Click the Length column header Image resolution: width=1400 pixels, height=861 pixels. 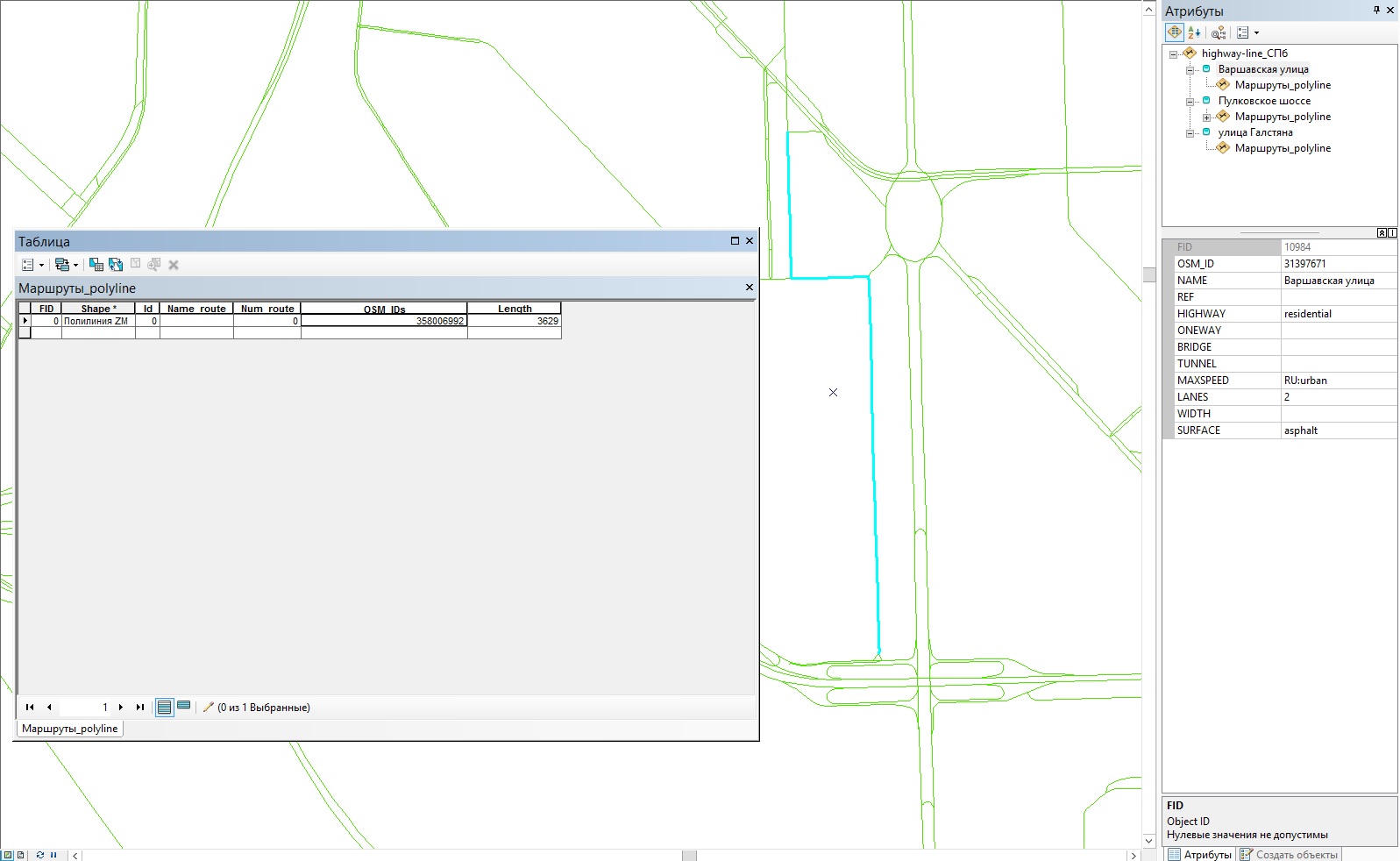515,309
